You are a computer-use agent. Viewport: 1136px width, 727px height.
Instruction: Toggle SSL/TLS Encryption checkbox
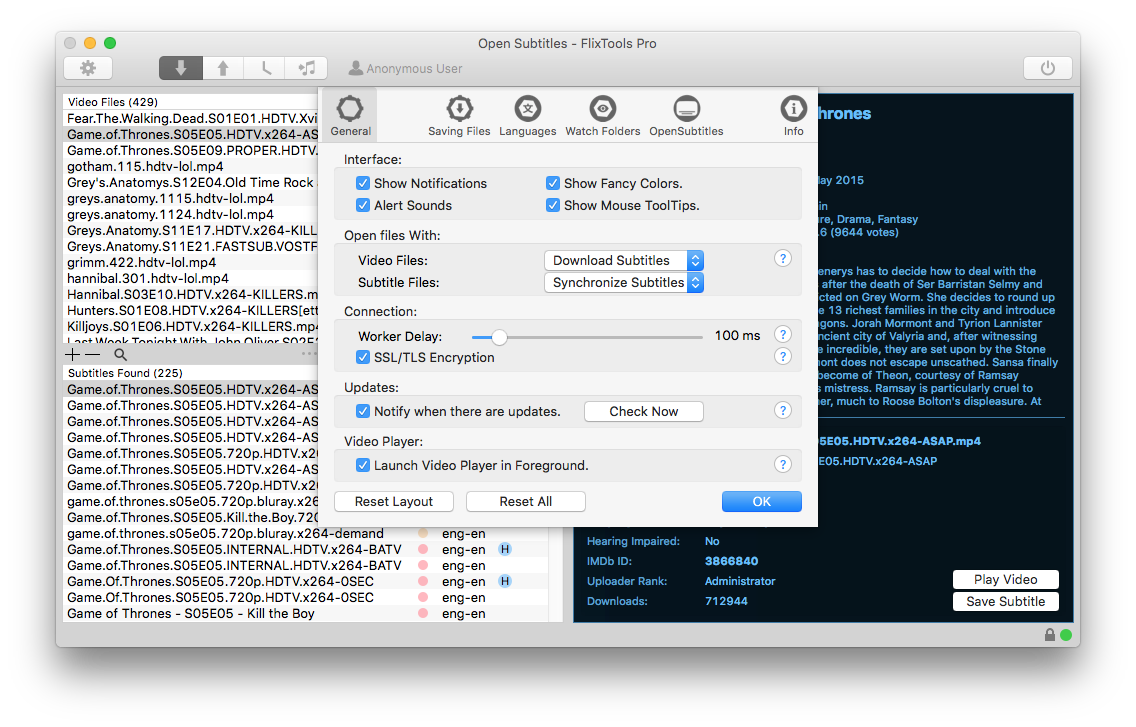coord(363,357)
